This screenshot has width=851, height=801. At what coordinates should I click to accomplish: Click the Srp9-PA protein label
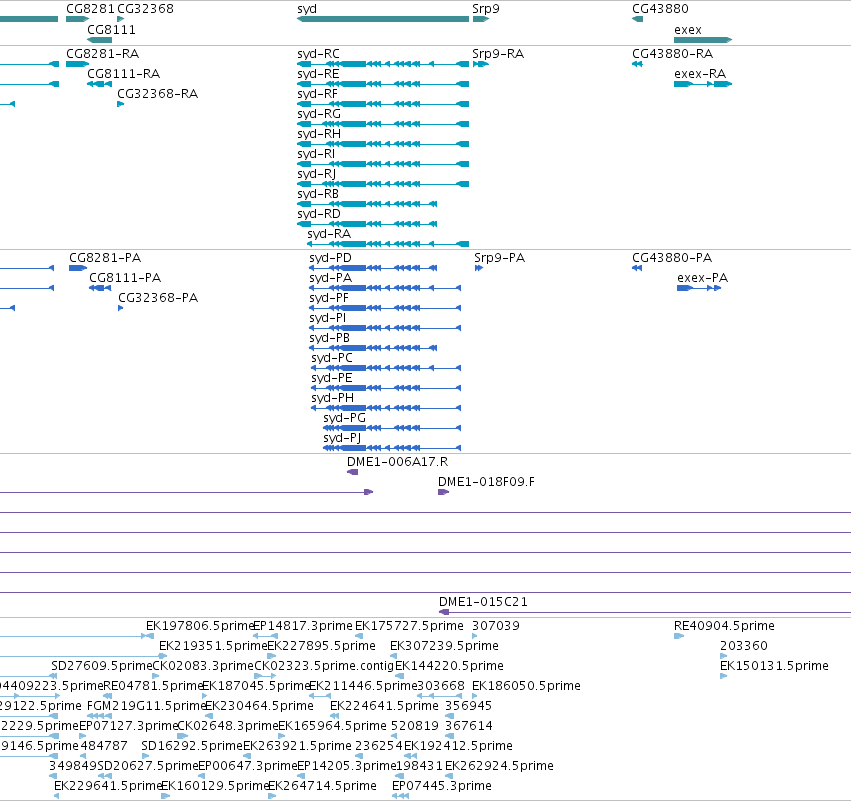pos(499,258)
